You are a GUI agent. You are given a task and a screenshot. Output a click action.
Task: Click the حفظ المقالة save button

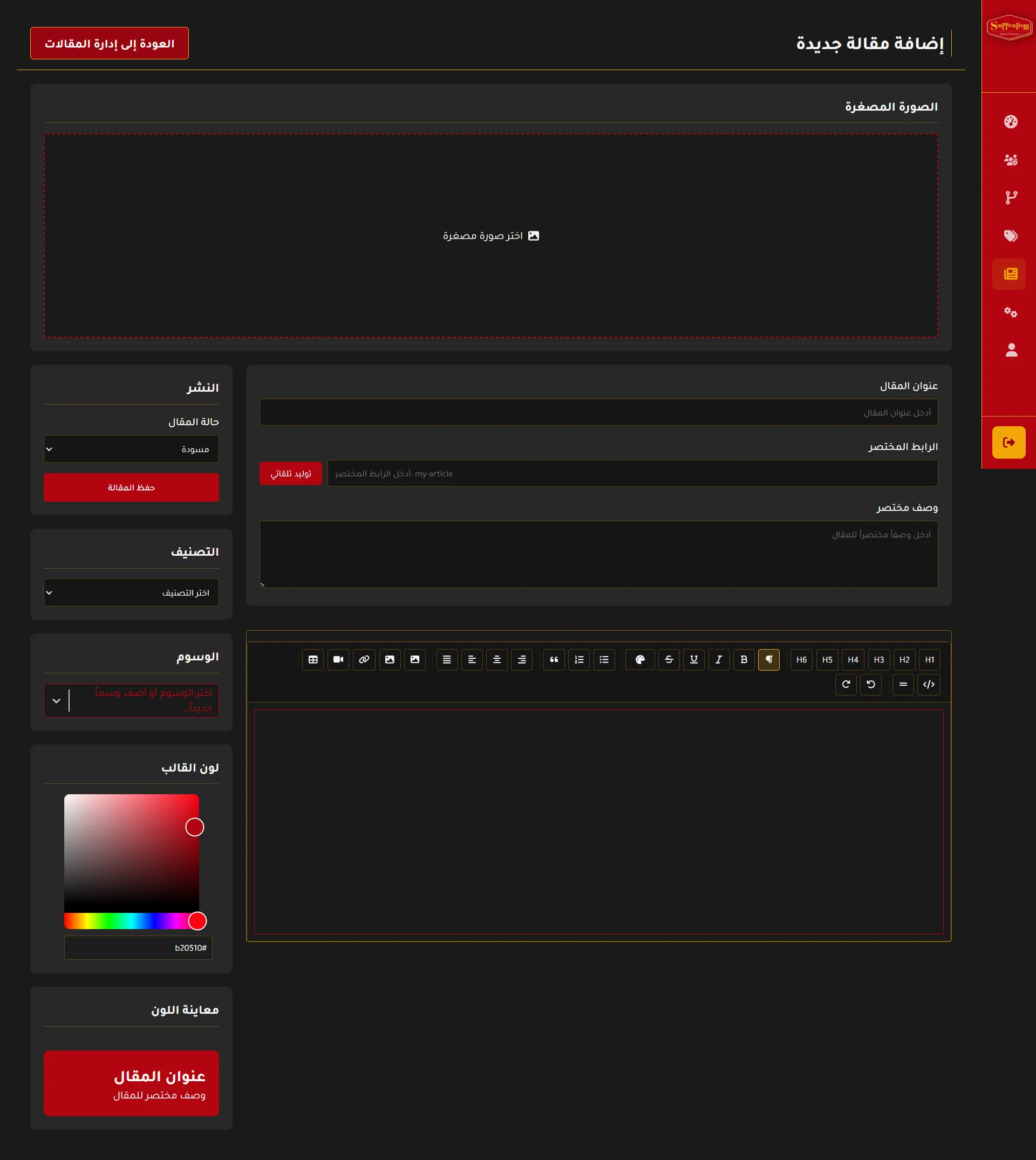(131, 487)
